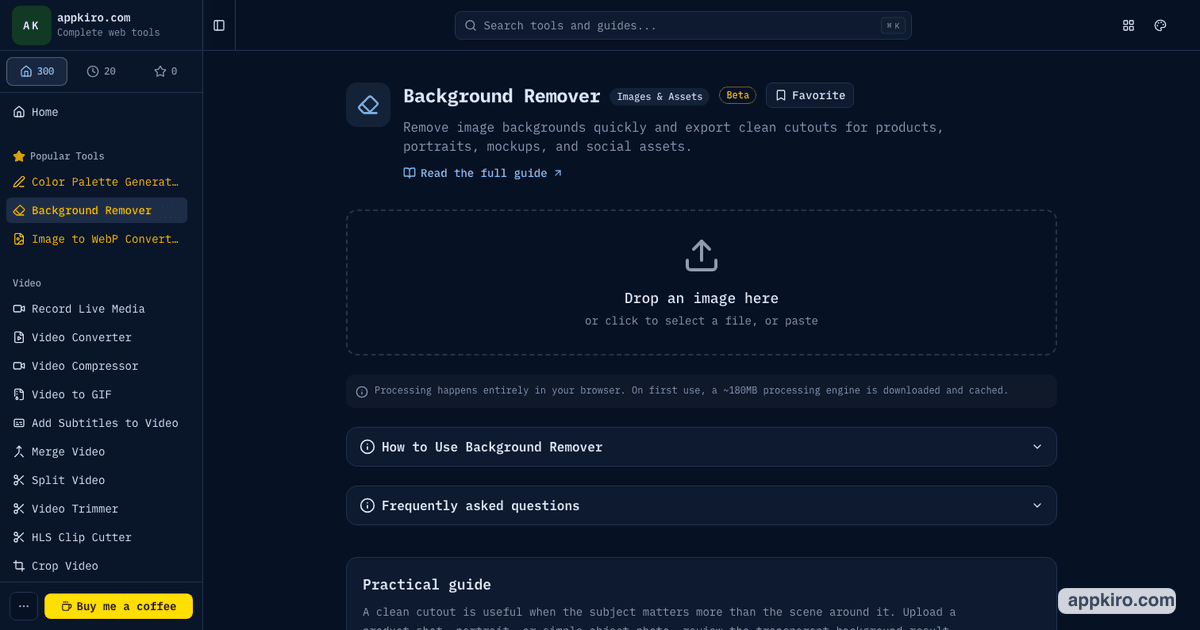This screenshot has width=1200, height=630.
Task: Open the theme palette icon
Action: point(1160,25)
